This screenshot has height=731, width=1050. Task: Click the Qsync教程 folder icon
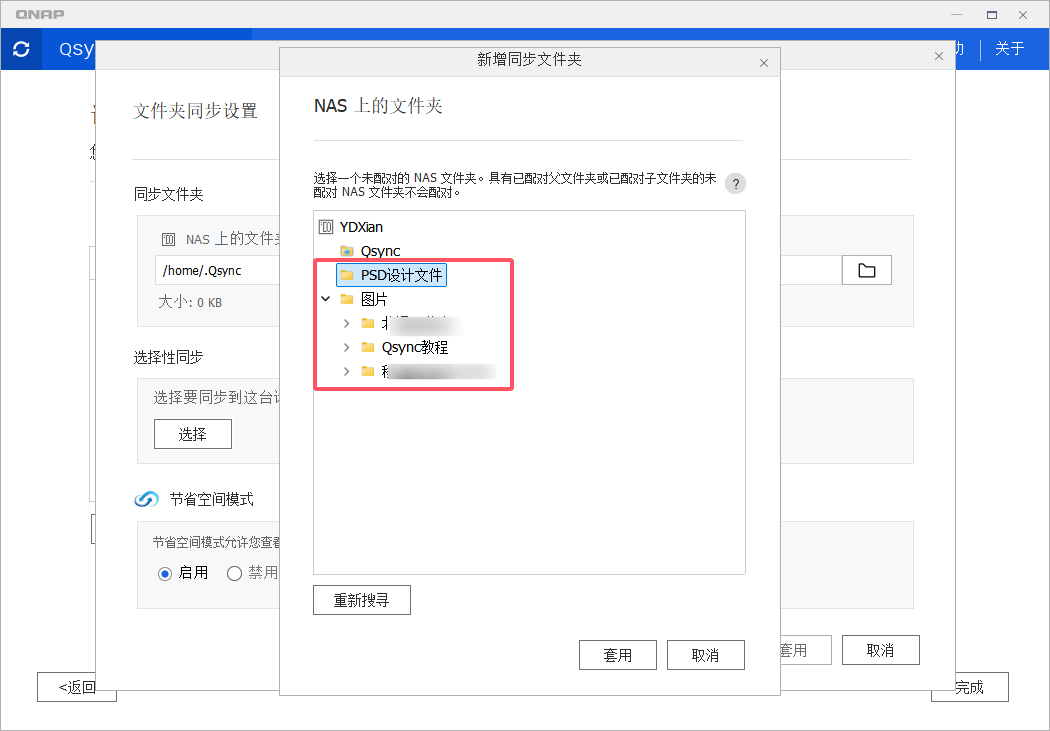[x=368, y=347]
